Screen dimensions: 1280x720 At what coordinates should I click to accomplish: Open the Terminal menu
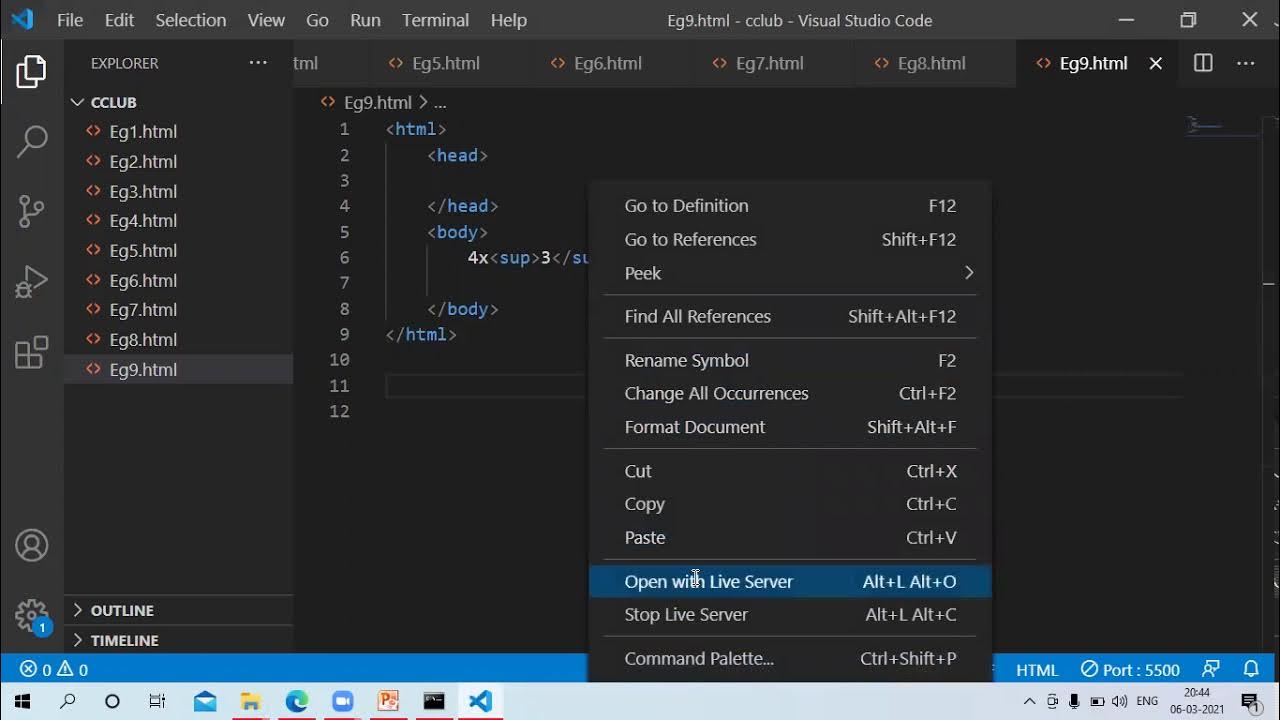pyautogui.click(x=435, y=20)
